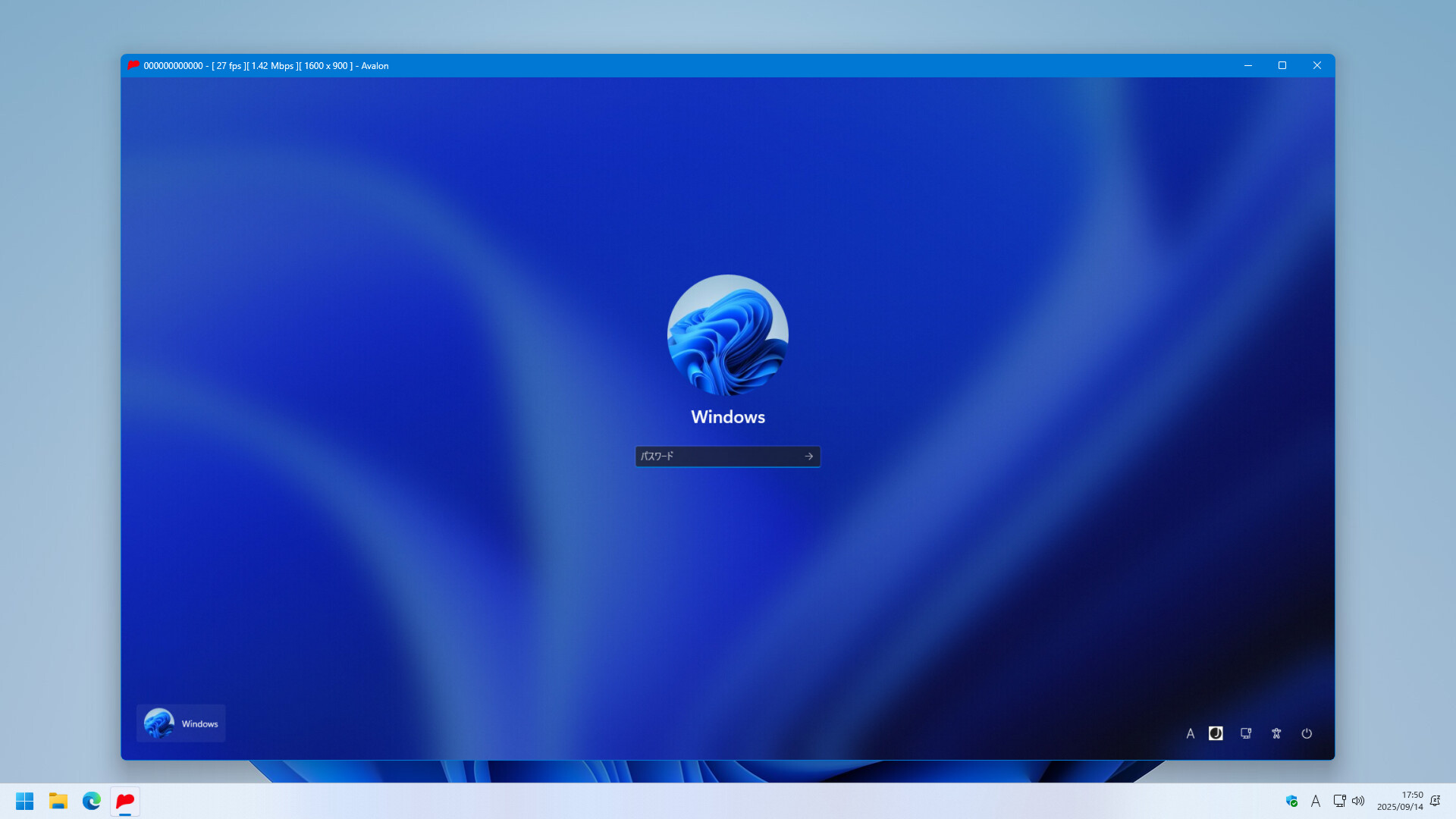Click the Avalon app icon in taskbar
The image size is (1456, 819).
pos(125,801)
